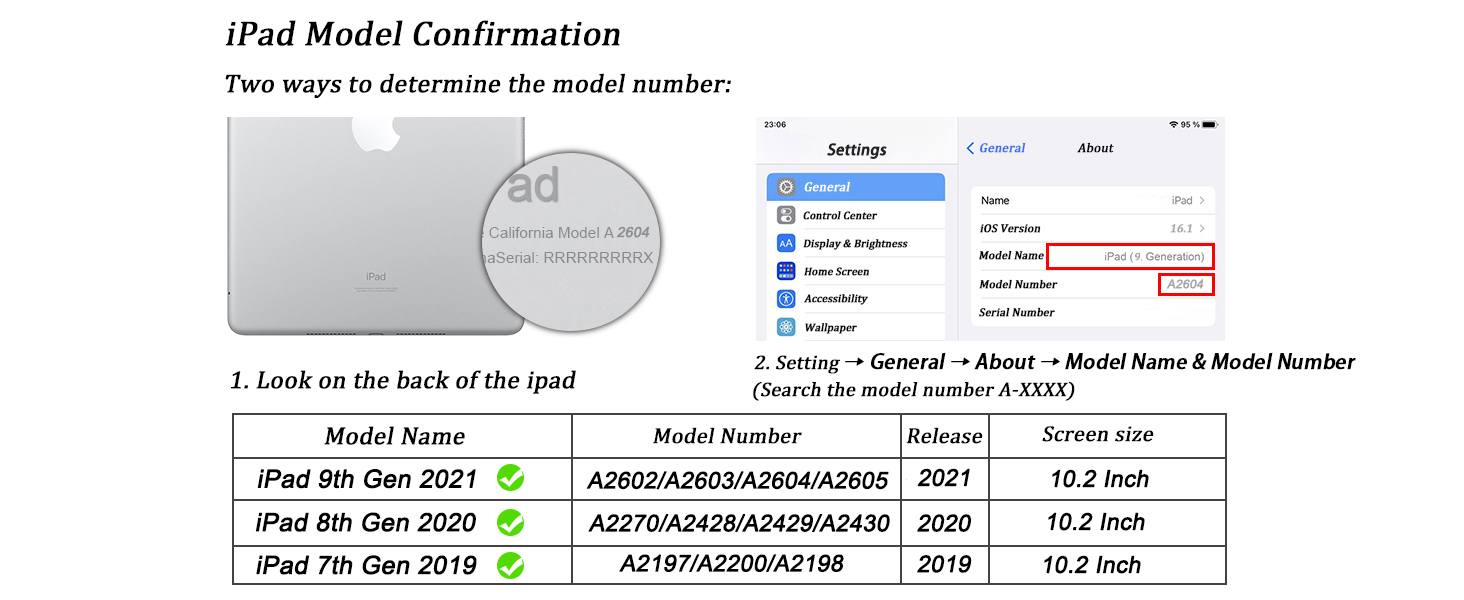The height and width of the screenshot is (600, 1464).
Task: Expand the iOS Version 16.1 chevron
Action: click(1201, 229)
